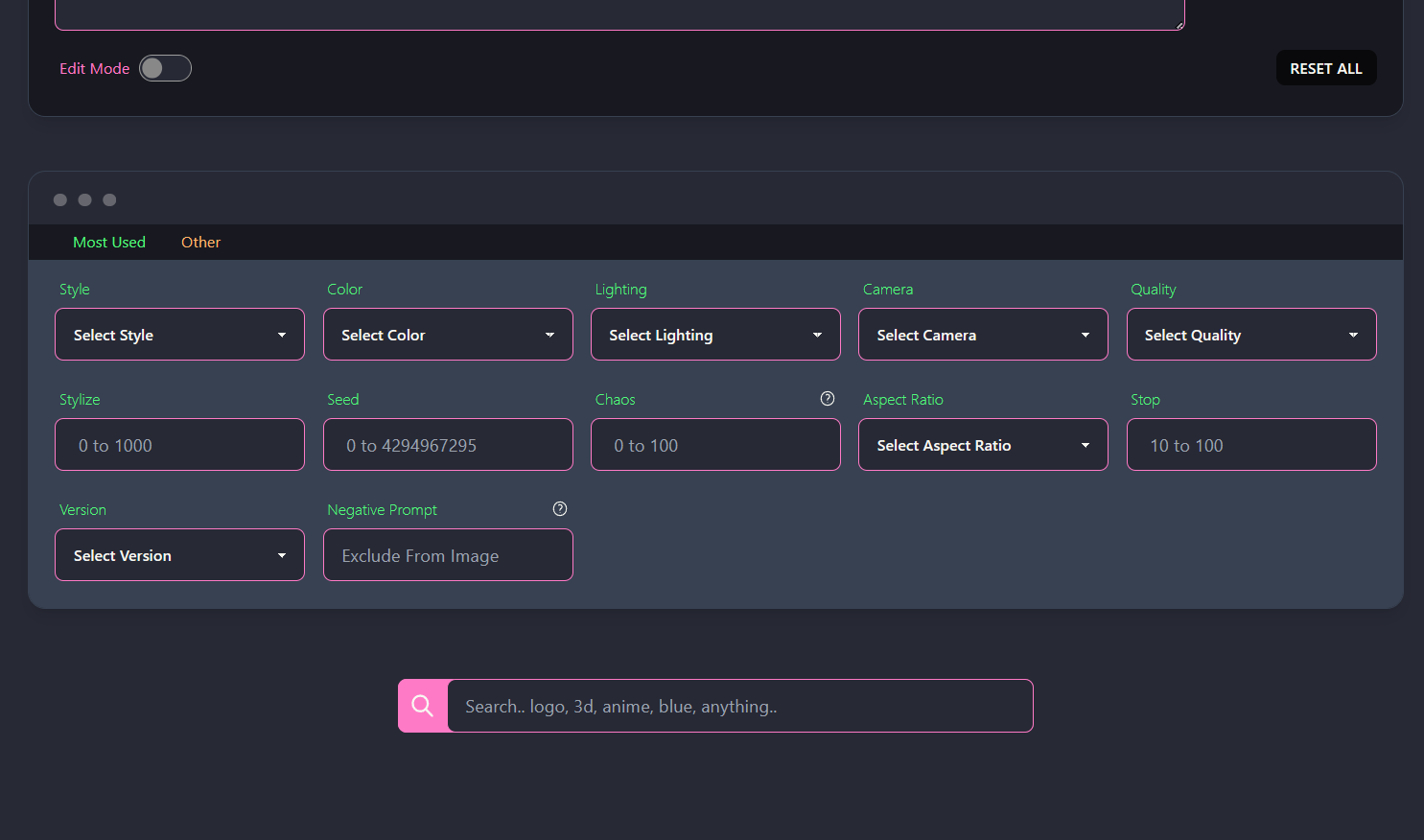Focus the Seed number input field
Screen dimensions: 1424x840
[448, 445]
